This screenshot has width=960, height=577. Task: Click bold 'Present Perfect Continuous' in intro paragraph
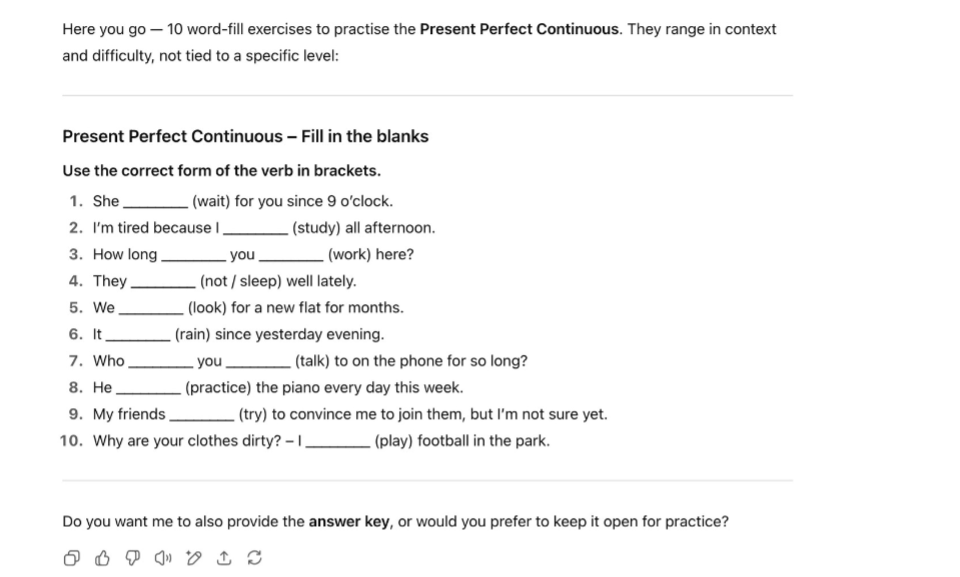pos(519,29)
